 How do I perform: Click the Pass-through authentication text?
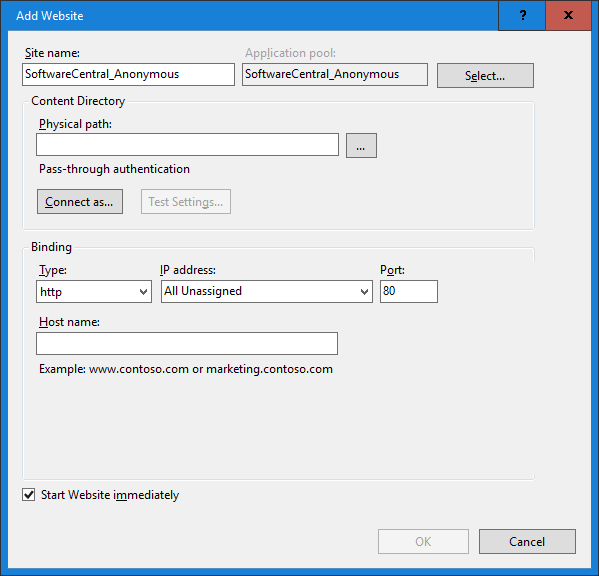tap(114, 169)
